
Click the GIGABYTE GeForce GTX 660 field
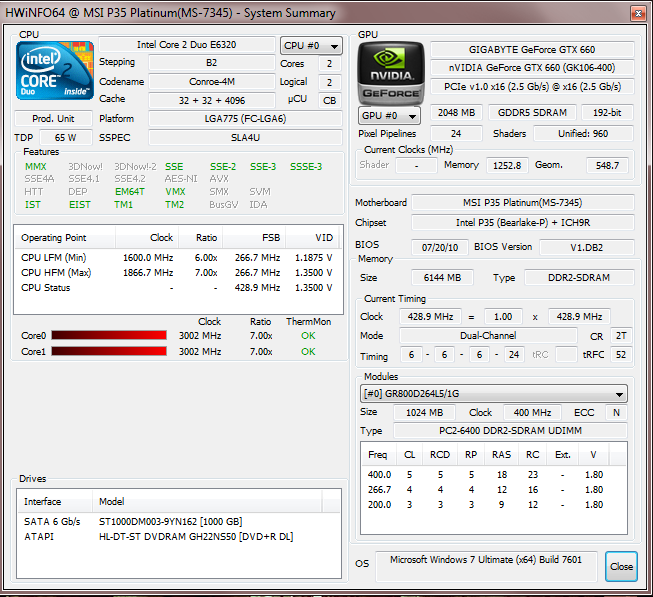pos(532,50)
